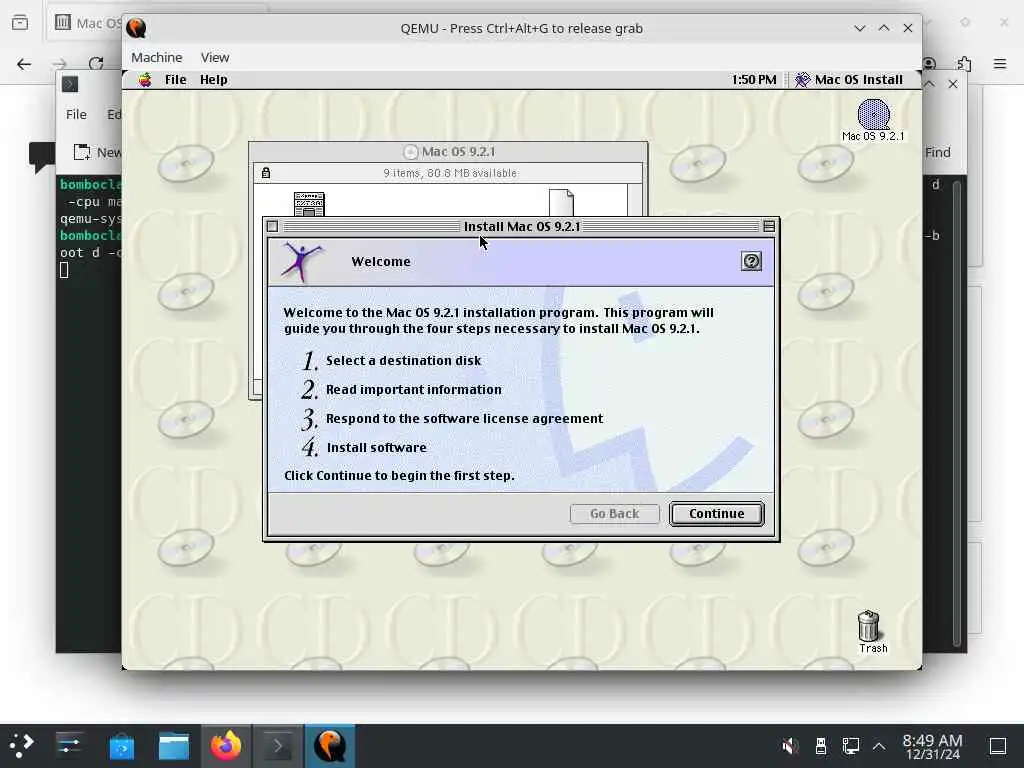1024x768 pixels.
Task: Open removable devices tray icon
Action: [x=821, y=746]
